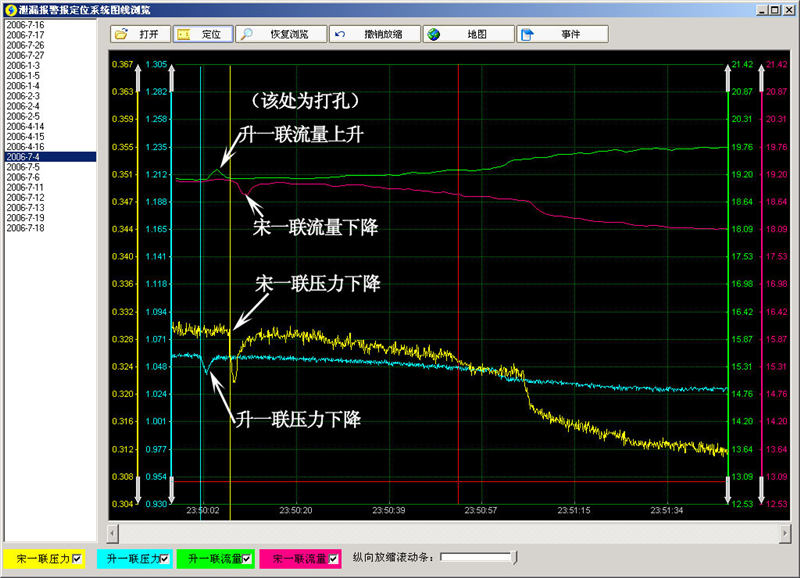Toggle the cyan 升一联压力 checkbox
Image resolution: width=800 pixels, height=578 pixels.
coord(165,557)
